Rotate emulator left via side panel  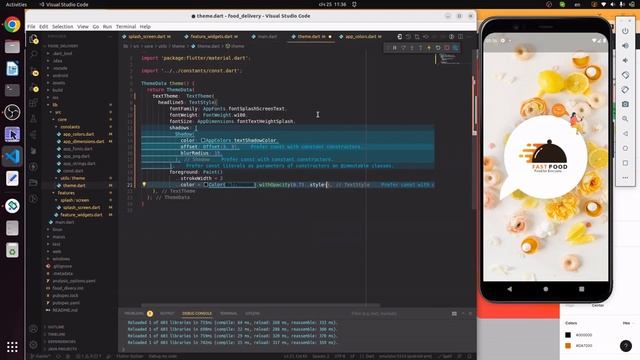[x=625, y=75]
